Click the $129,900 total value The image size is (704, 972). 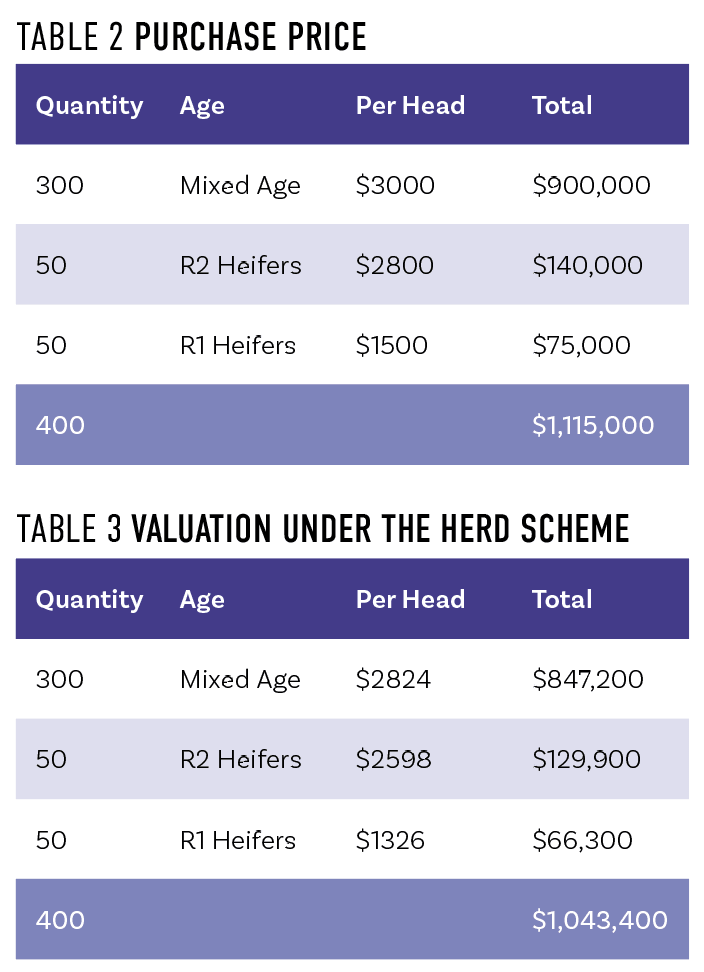(587, 759)
